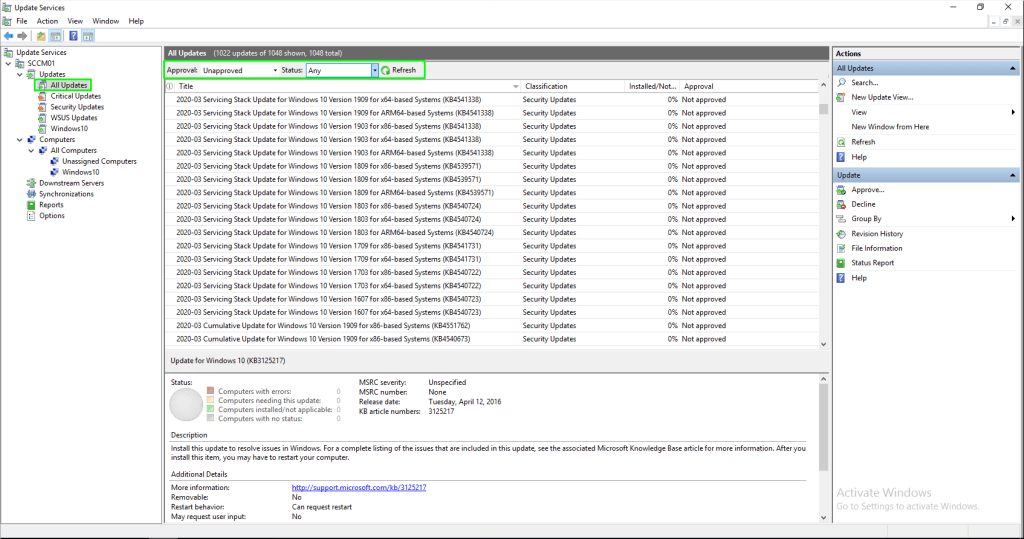Click the Refresh button beside Status filter

[x=398, y=70]
